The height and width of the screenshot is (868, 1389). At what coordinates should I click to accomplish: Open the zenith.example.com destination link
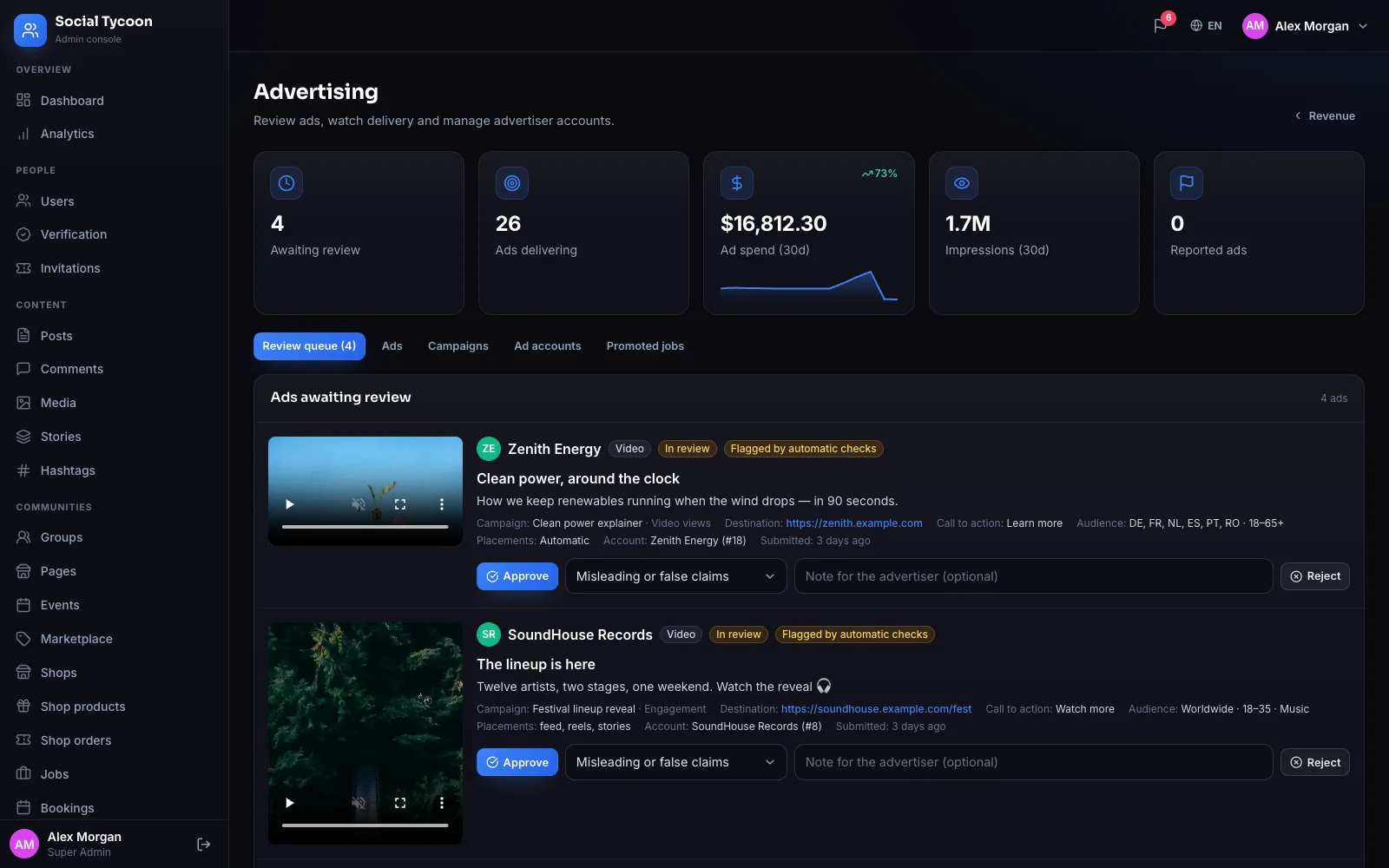(x=854, y=523)
